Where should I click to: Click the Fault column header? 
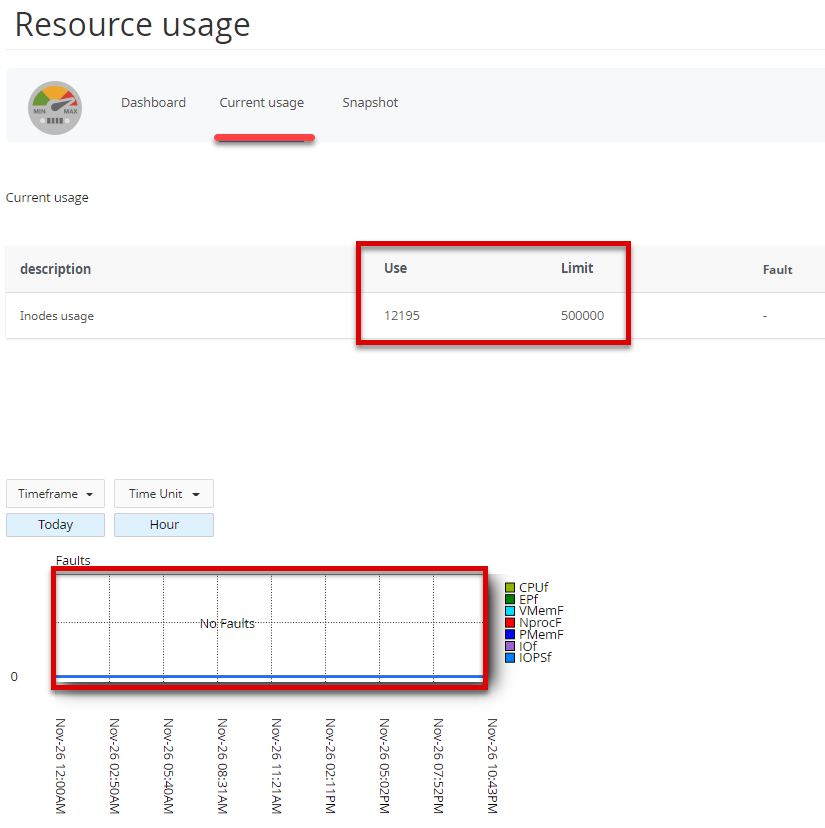tap(777, 270)
